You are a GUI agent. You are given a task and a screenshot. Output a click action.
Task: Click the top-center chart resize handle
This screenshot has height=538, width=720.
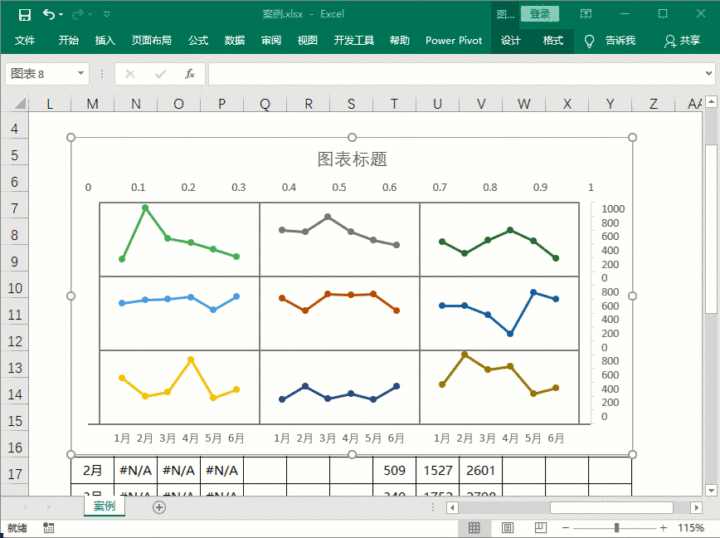[x=352, y=137]
